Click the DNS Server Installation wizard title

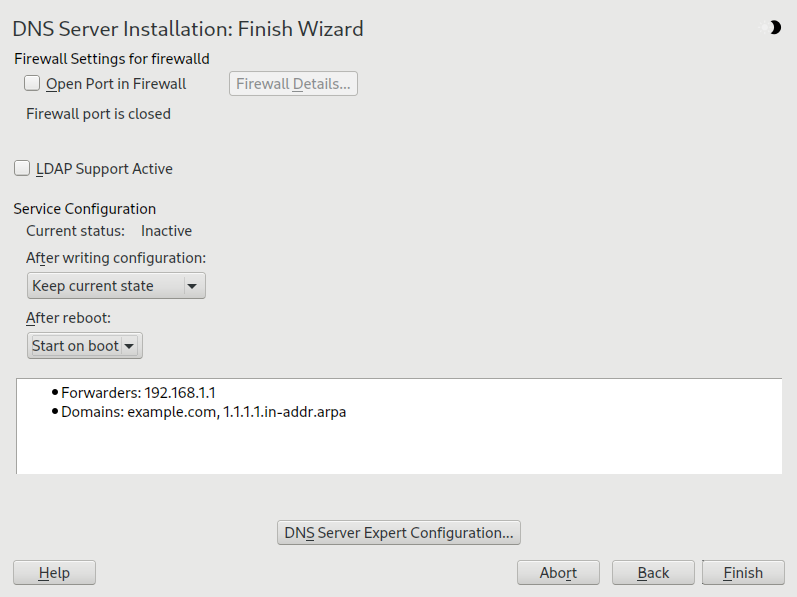188,29
